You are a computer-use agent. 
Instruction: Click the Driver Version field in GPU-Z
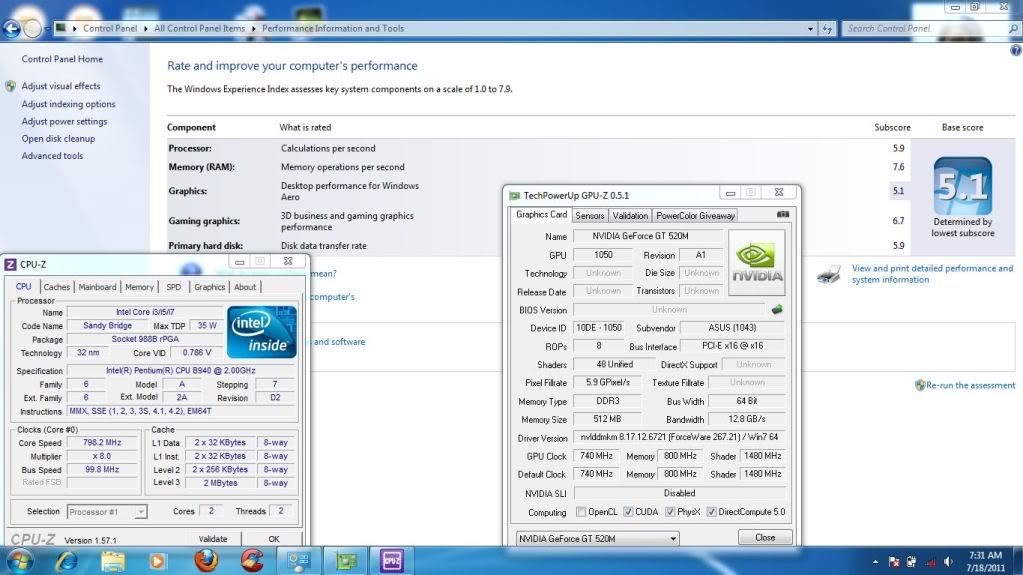coord(679,437)
